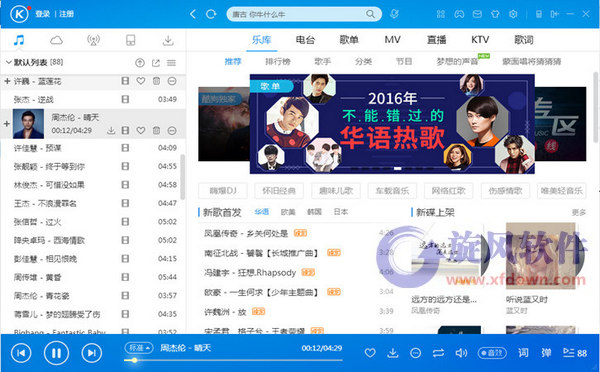Screen dimensions: 600x372
Task: Open the radio broadcast sidebar icon
Action: point(93,40)
